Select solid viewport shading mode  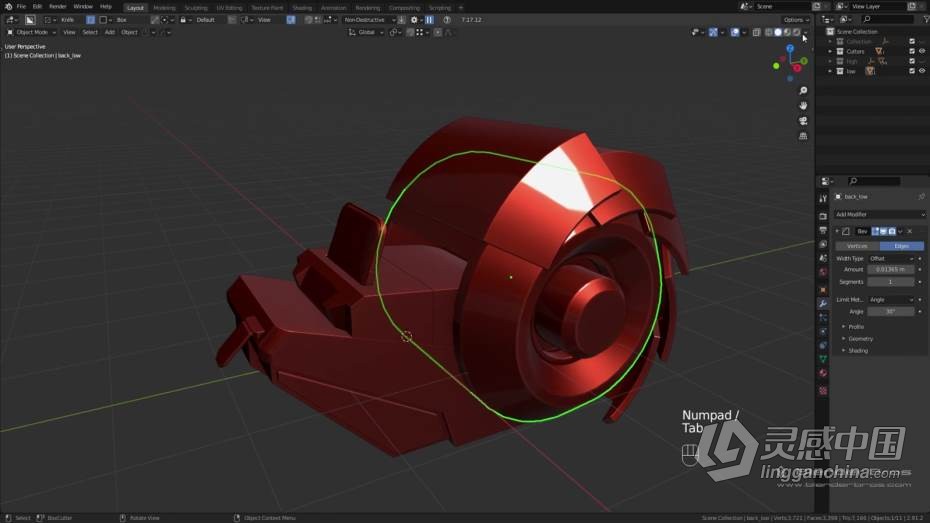point(778,33)
